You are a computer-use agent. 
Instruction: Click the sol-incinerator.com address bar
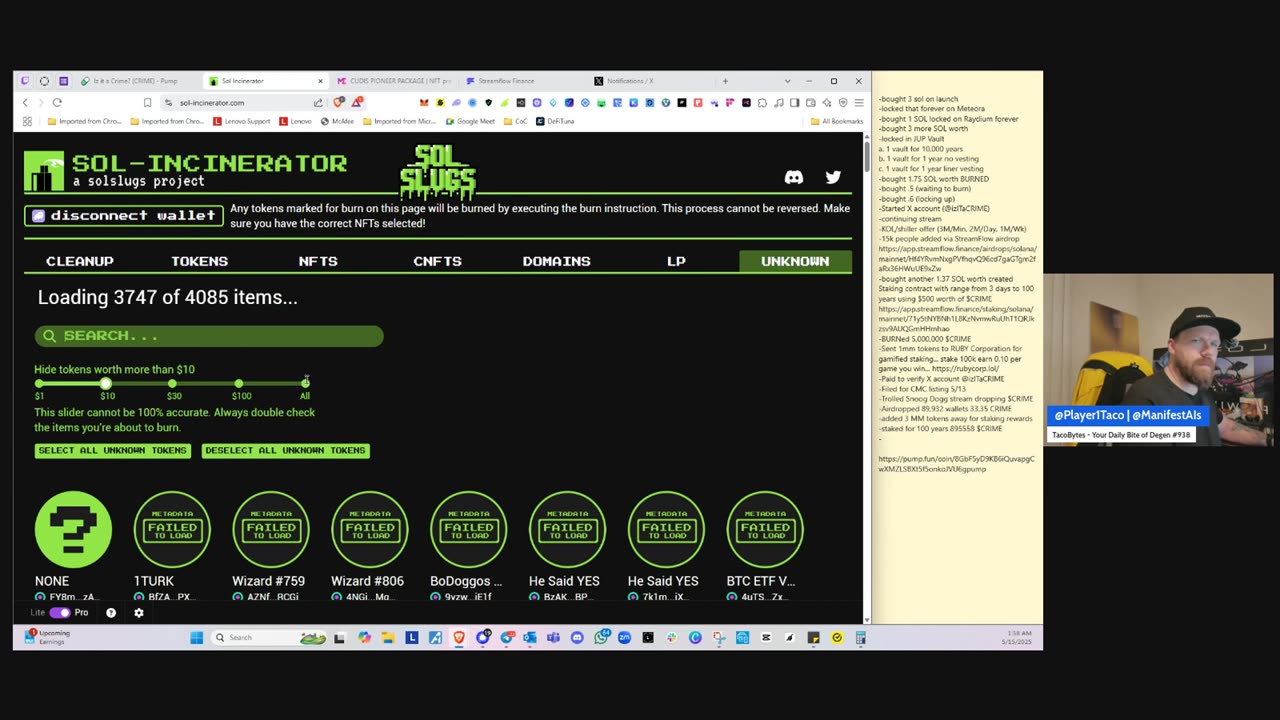[212, 102]
